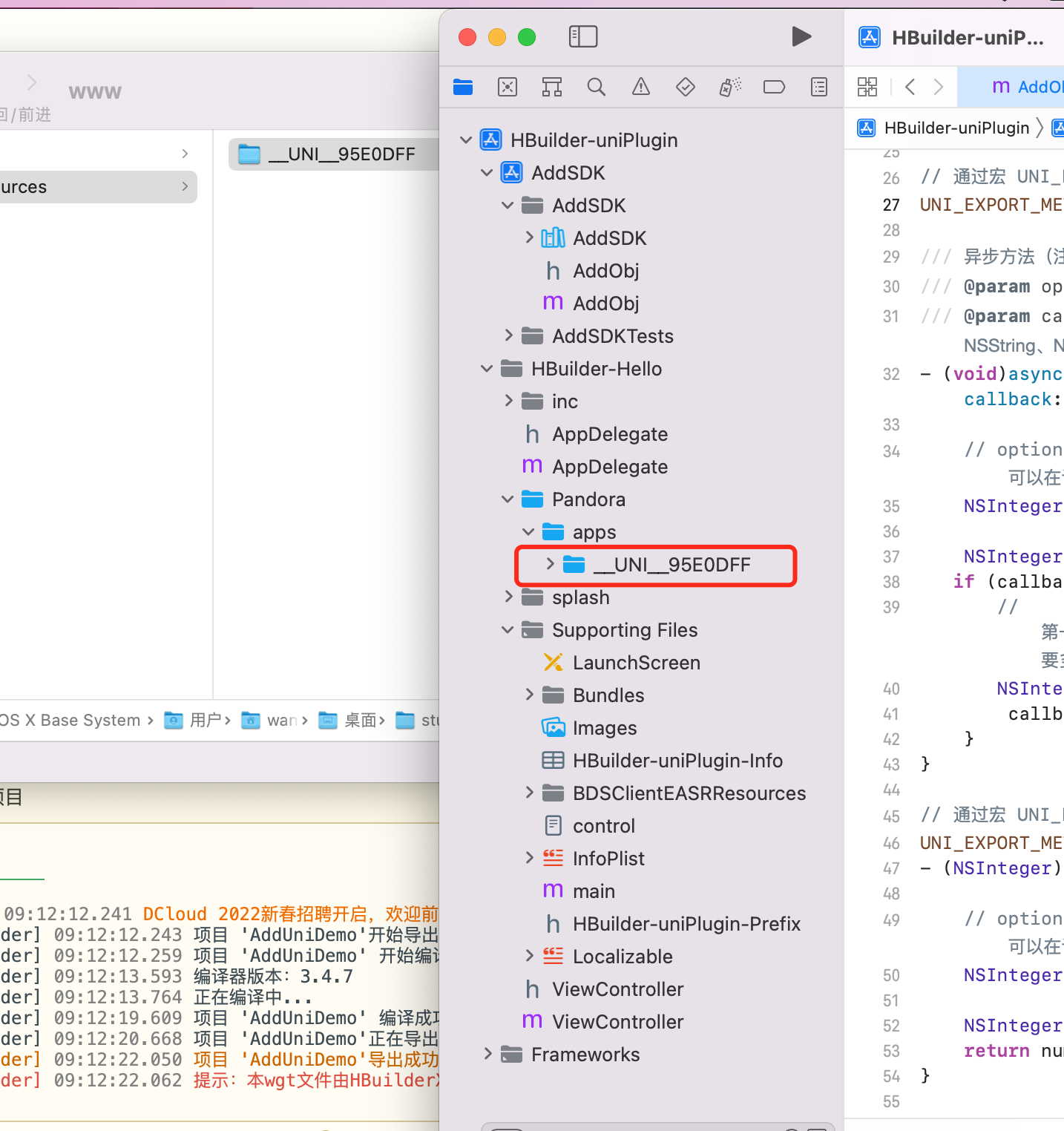Collapse the Supporting Files group
The height and width of the screenshot is (1131, 1064).
[x=508, y=629]
